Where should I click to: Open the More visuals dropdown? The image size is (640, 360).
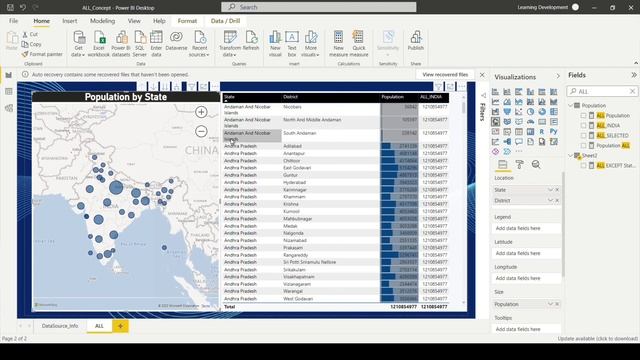coord(310,44)
